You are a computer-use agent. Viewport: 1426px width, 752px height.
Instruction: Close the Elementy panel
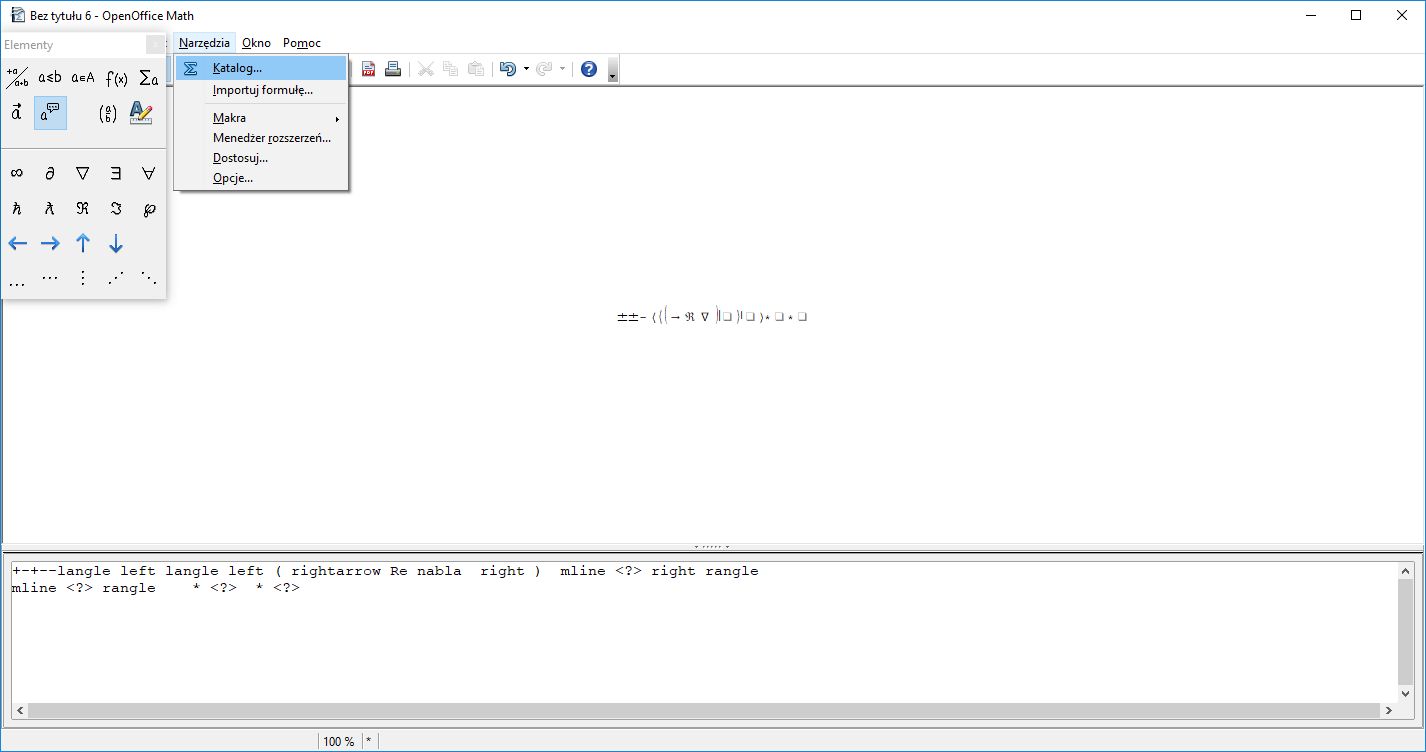pos(155,44)
